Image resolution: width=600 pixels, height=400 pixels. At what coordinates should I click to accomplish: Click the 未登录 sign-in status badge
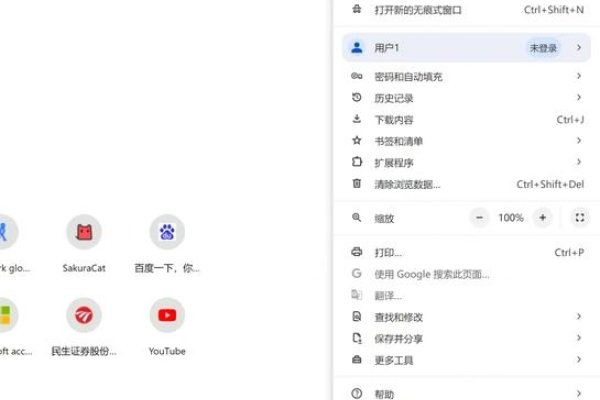pyautogui.click(x=543, y=48)
